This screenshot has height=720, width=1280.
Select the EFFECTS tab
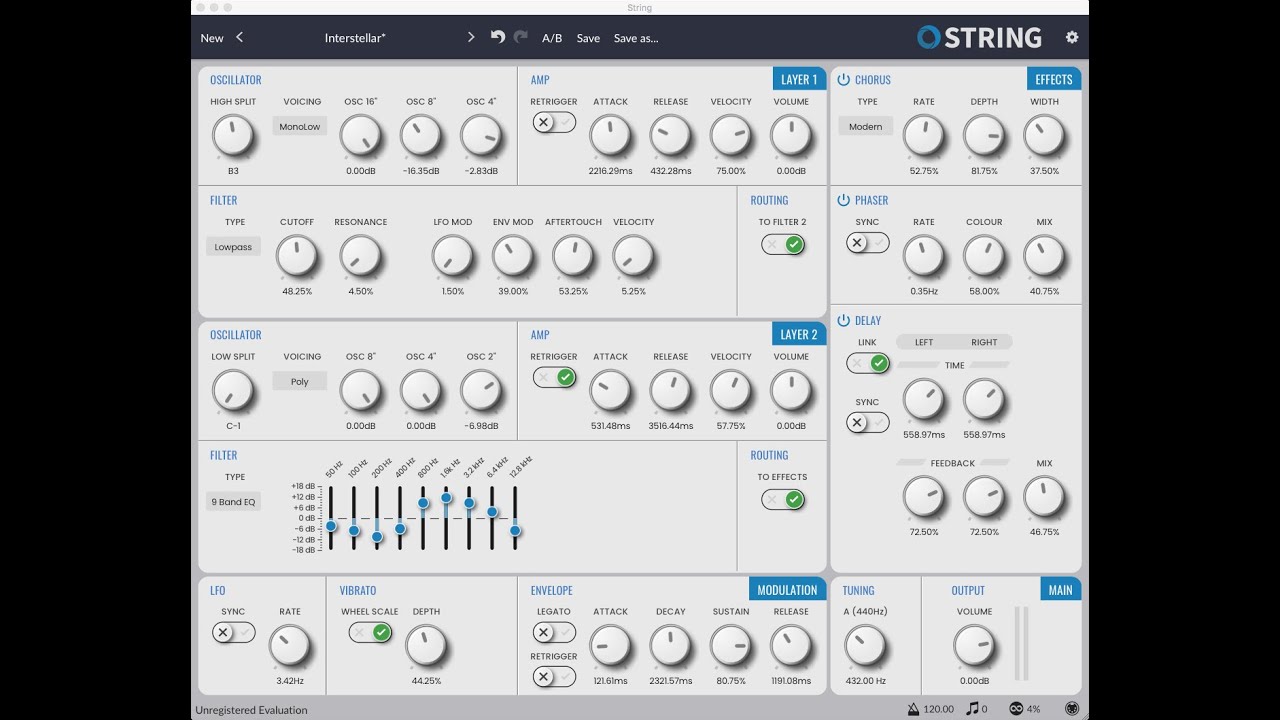coord(1054,79)
